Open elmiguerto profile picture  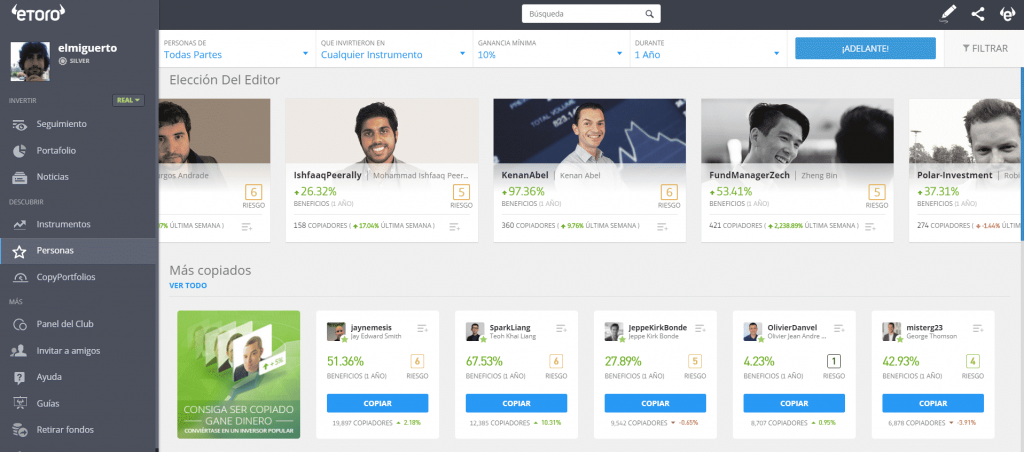(30, 61)
